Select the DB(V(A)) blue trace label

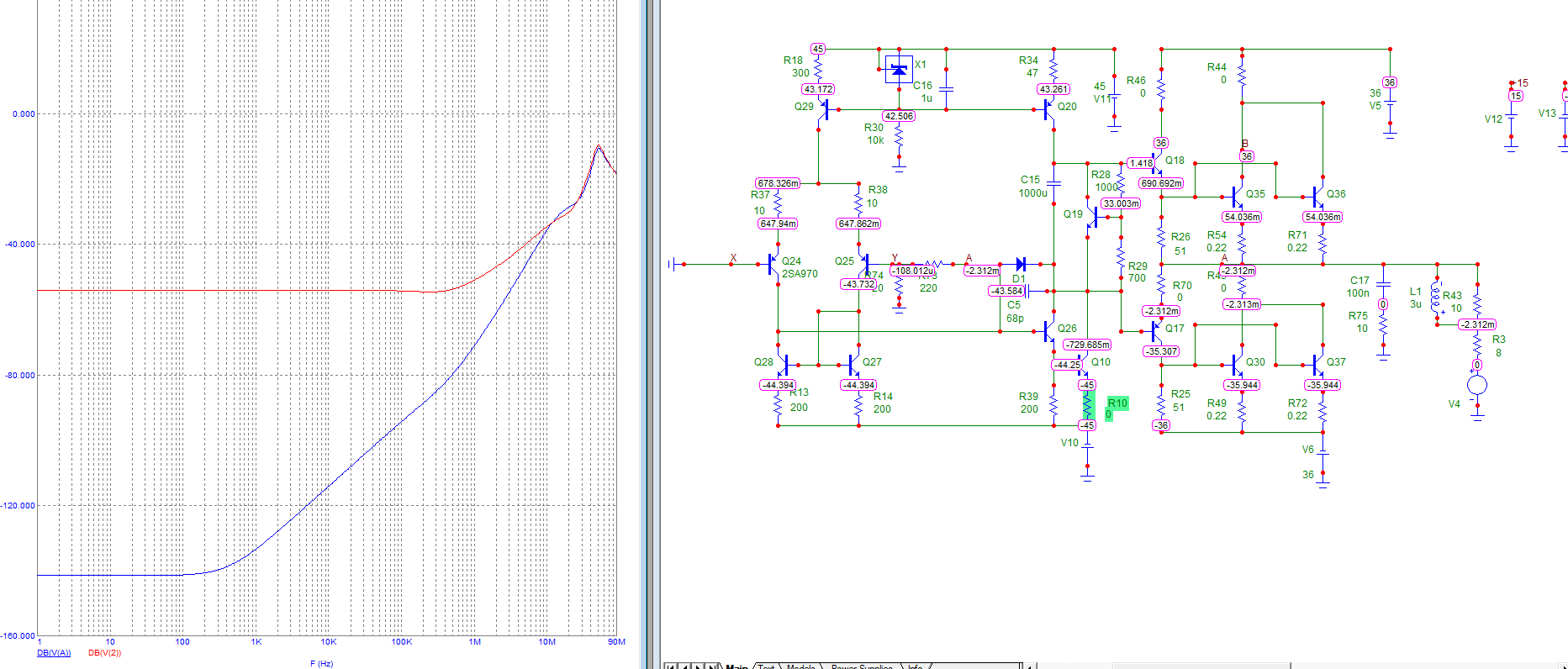point(54,653)
